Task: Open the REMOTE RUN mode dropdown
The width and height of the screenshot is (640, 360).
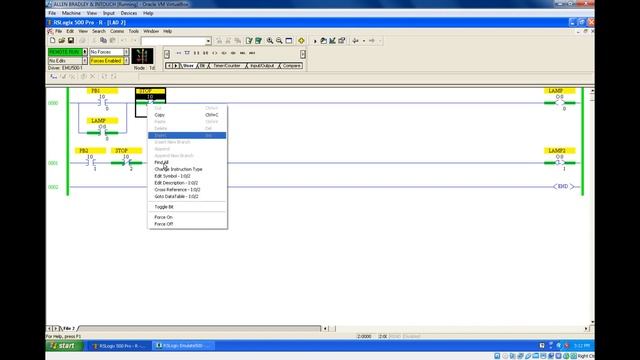Action: tap(84, 52)
